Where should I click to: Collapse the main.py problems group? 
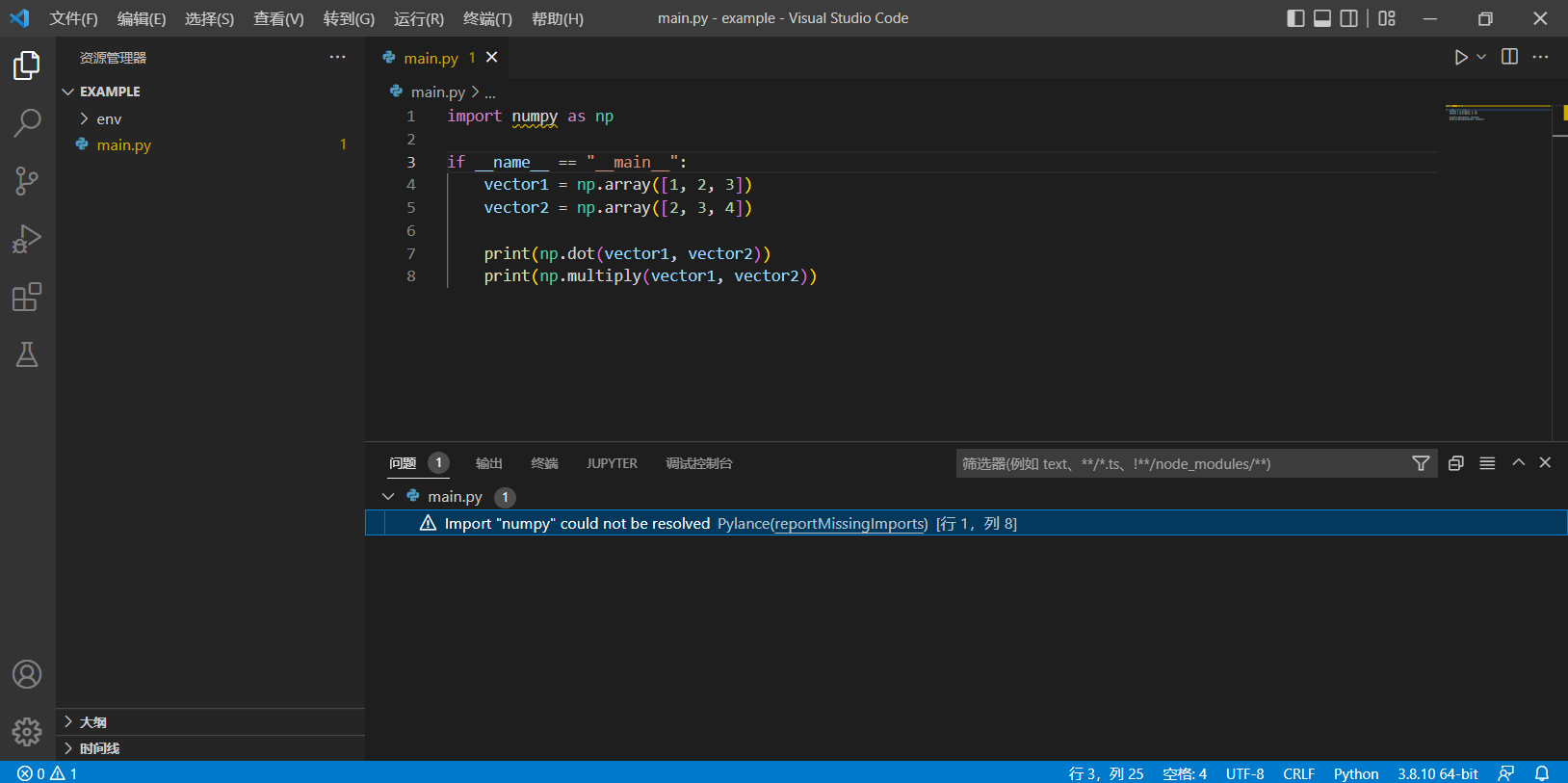[388, 497]
